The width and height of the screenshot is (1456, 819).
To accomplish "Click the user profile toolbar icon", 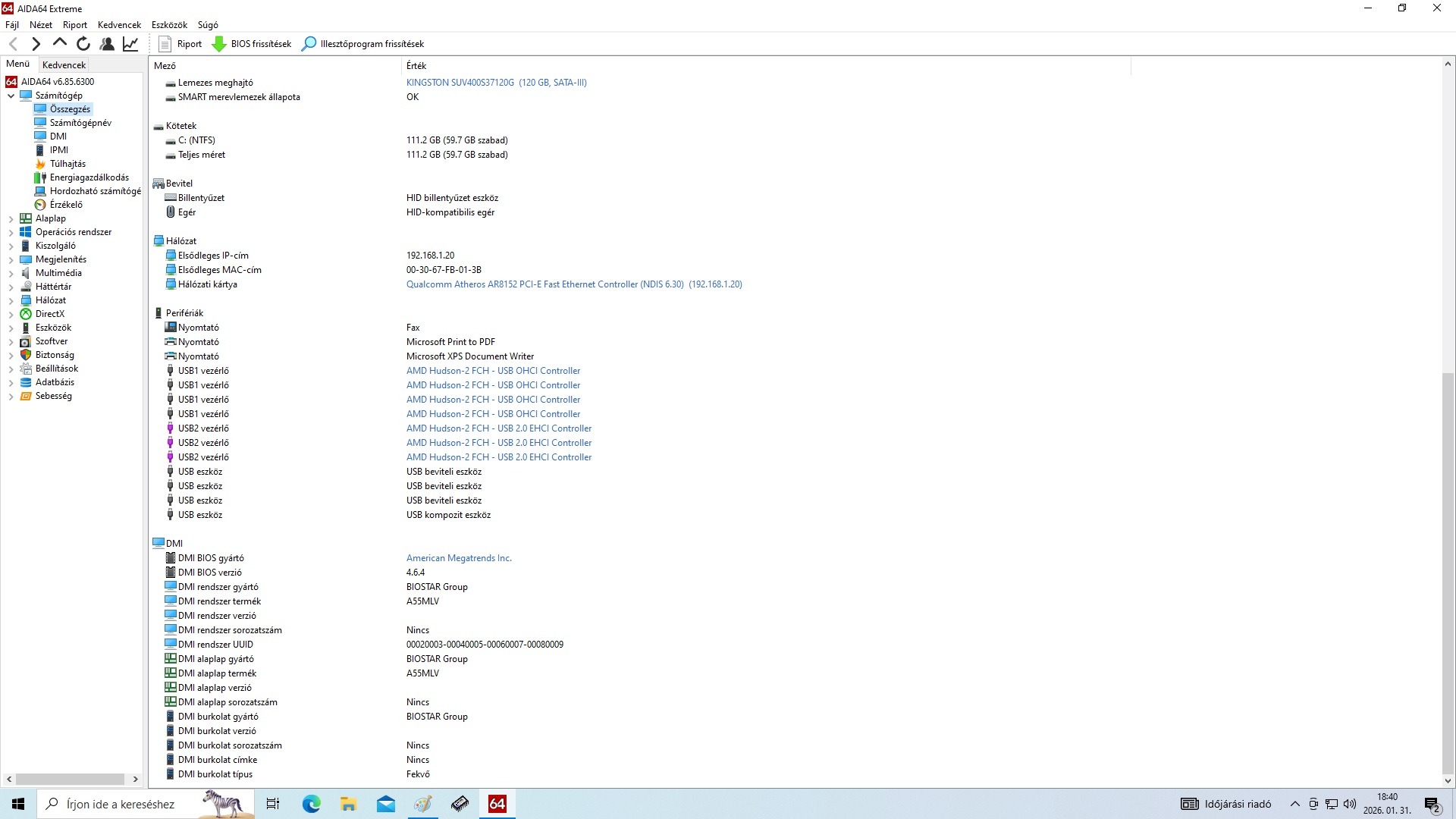I will click(107, 44).
